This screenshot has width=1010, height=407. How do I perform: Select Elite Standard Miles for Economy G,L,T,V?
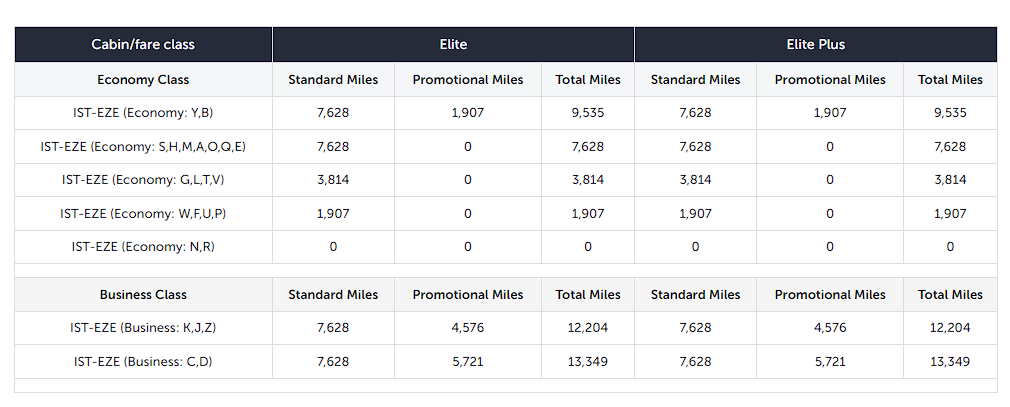coord(333,180)
